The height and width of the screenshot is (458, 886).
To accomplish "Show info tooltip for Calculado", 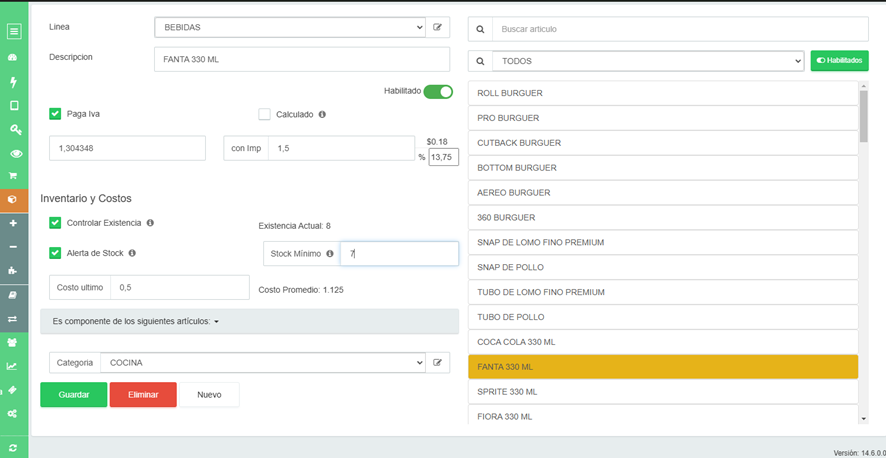I will 322,114.
